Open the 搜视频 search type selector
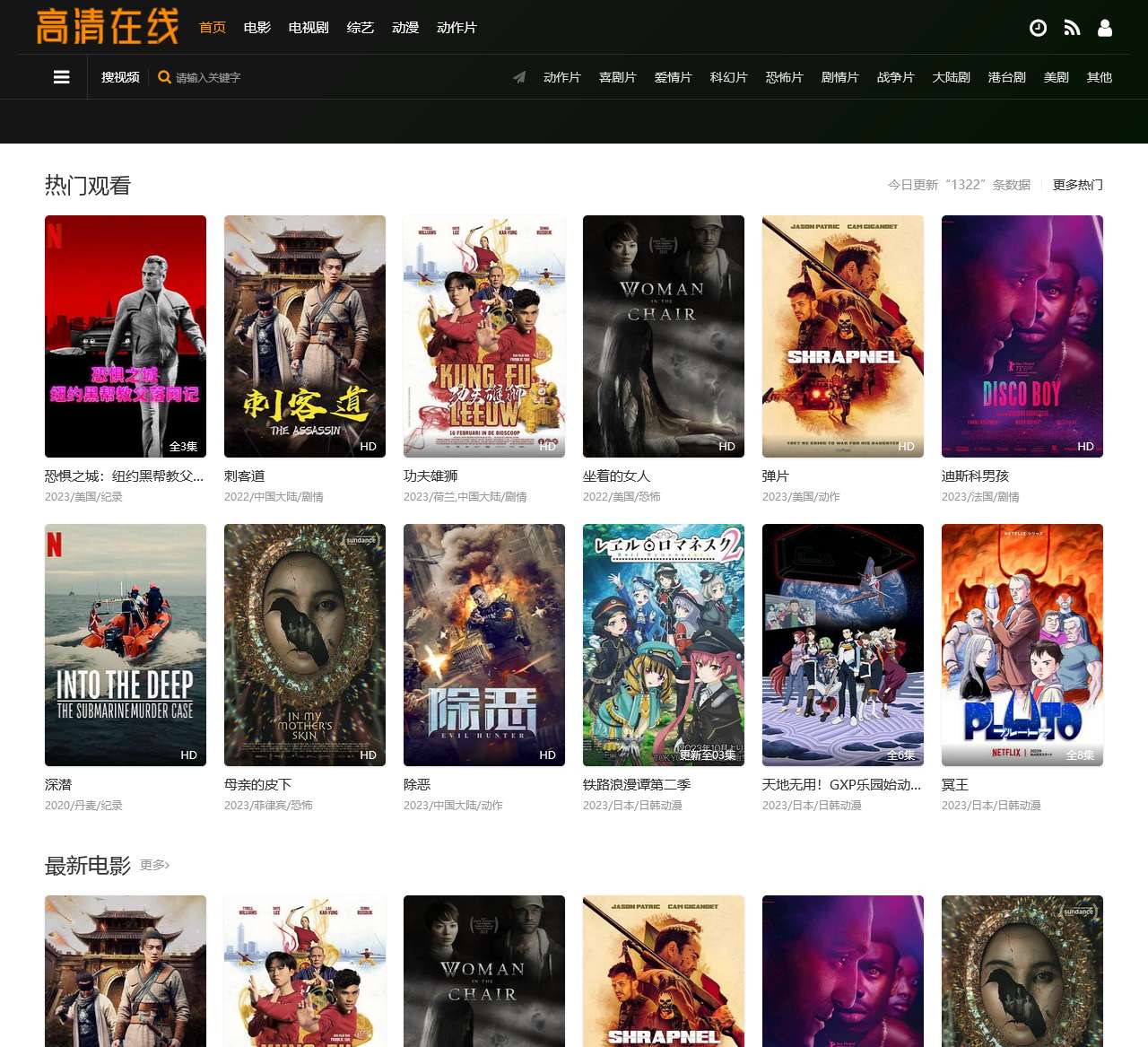 pos(120,77)
